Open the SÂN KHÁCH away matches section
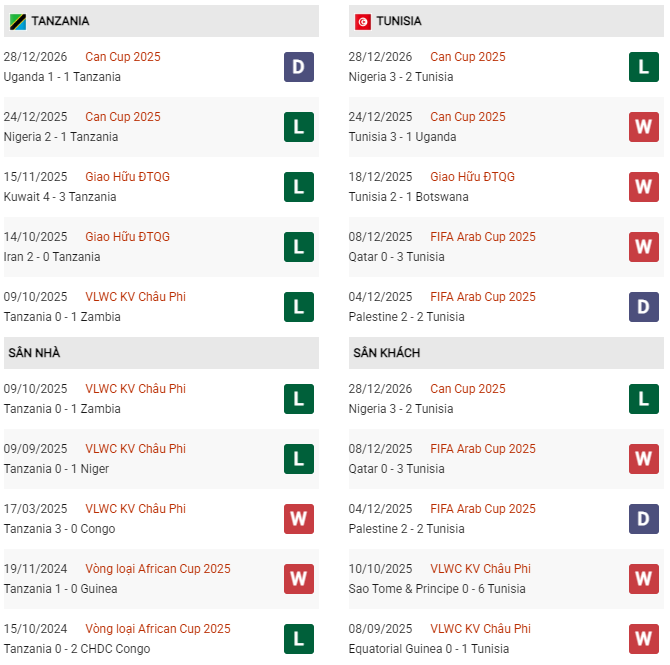Image resolution: width=670 pixels, height=665 pixels. click(x=386, y=353)
